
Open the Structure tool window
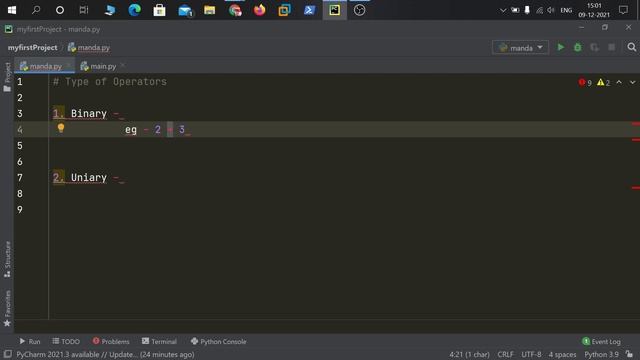point(7,259)
